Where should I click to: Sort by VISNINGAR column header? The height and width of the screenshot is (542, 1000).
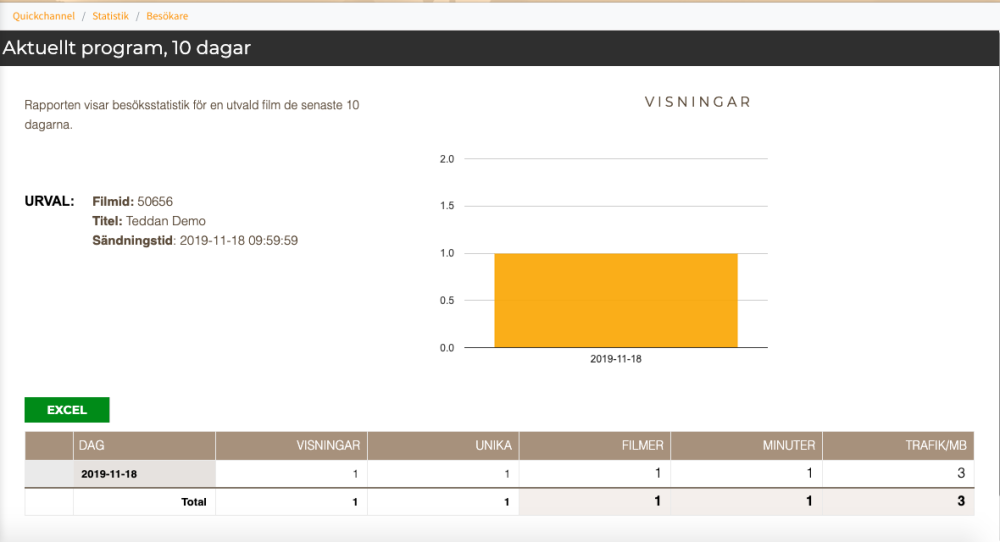tap(291, 446)
